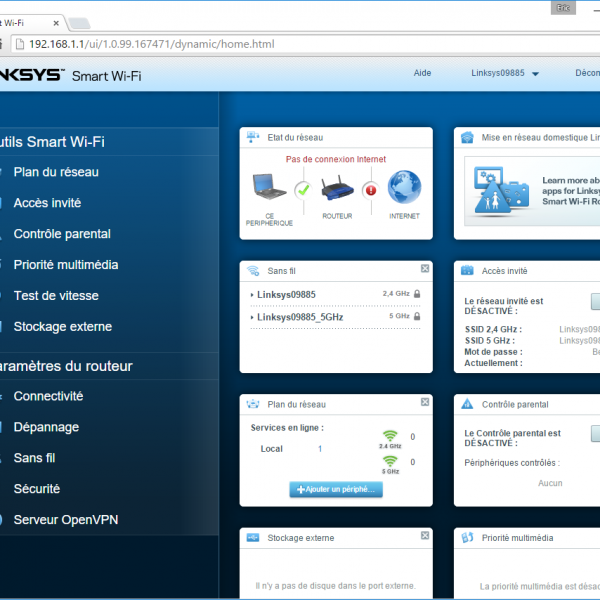Screen dimensions: 600x600
Task: Toggle the Contrôle parental switch
Action: (x=594, y=434)
